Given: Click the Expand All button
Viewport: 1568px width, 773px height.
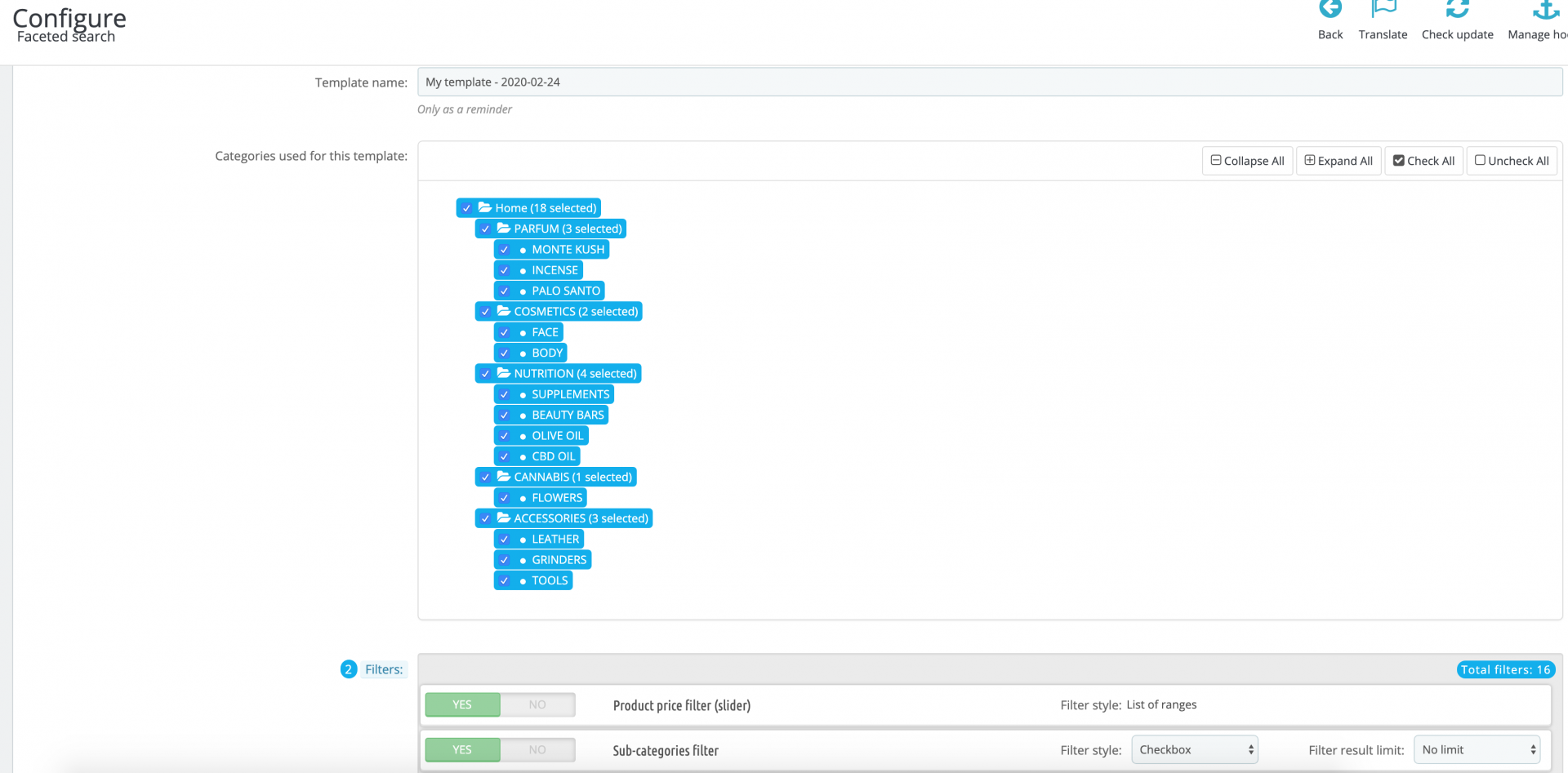Looking at the screenshot, I should (x=1339, y=161).
